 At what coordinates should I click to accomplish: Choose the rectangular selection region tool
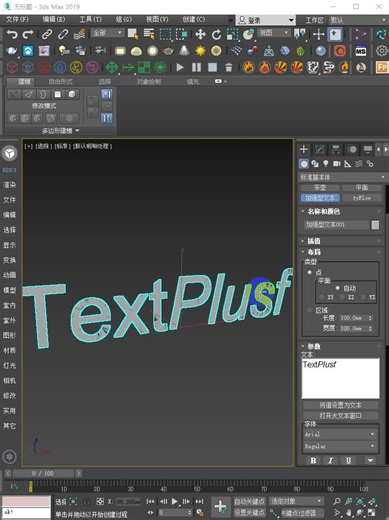coord(165,34)
